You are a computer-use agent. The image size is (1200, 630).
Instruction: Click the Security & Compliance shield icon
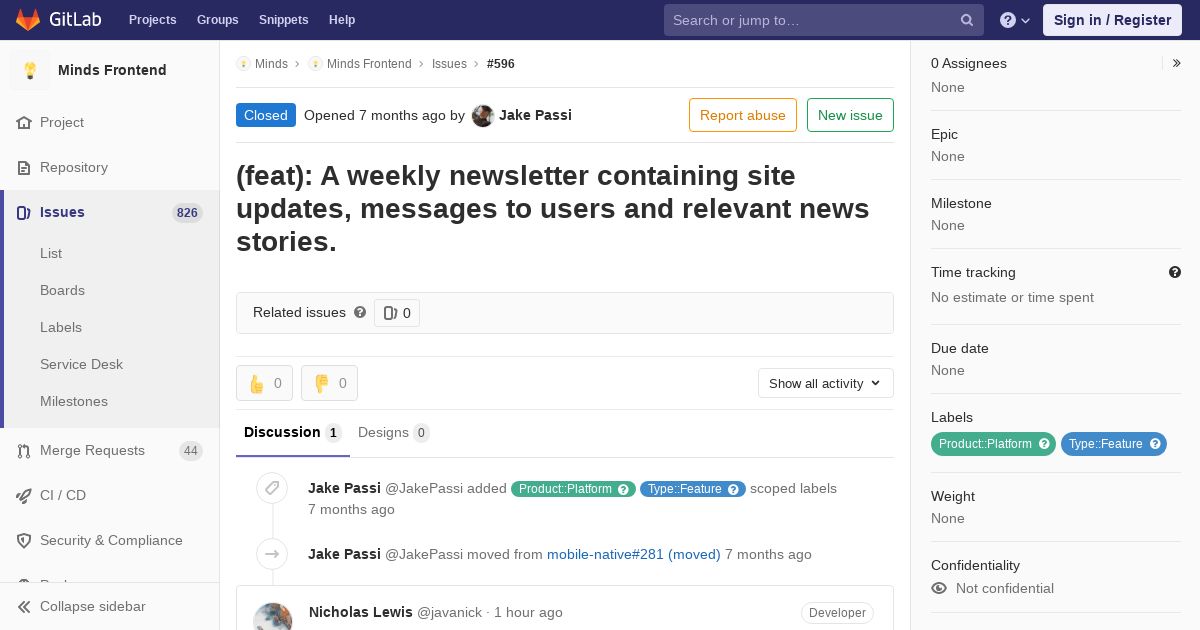click(24, 540)
